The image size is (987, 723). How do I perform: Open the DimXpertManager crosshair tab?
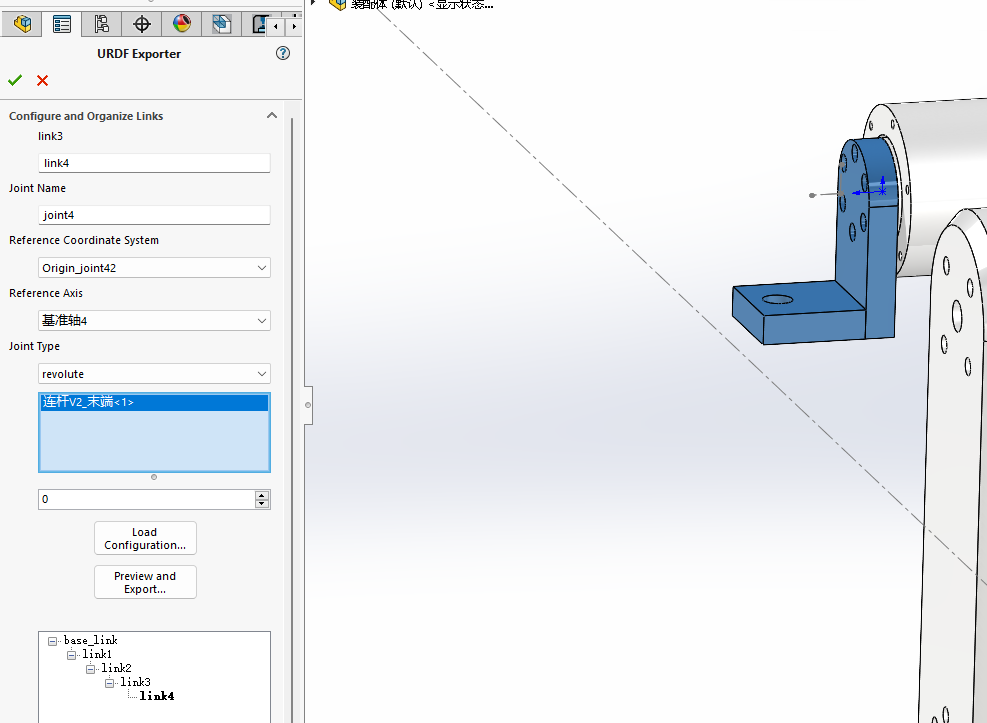pyautogui.click(x=142, y=25)
